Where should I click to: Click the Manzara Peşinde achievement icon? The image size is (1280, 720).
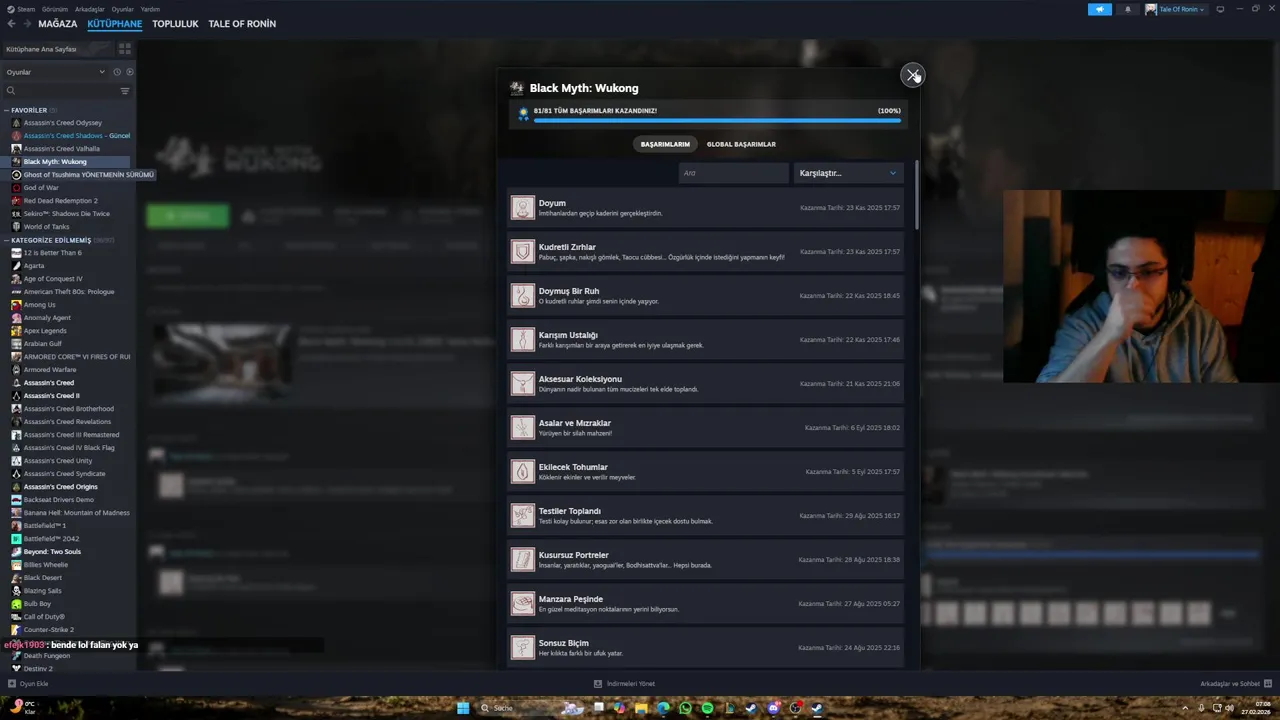click(523, 603)
